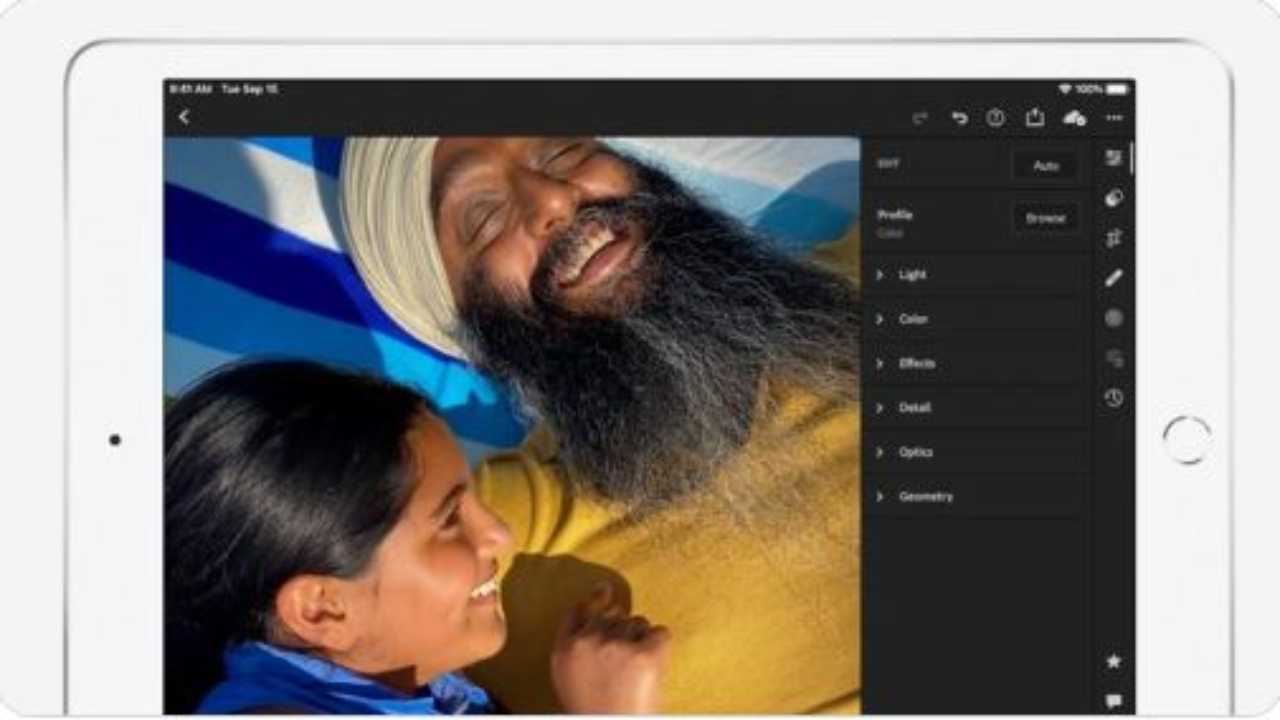Open the help question-mark icon
Image resolution: width=1280 pixels, height=720 pixels.
point(996,118)
